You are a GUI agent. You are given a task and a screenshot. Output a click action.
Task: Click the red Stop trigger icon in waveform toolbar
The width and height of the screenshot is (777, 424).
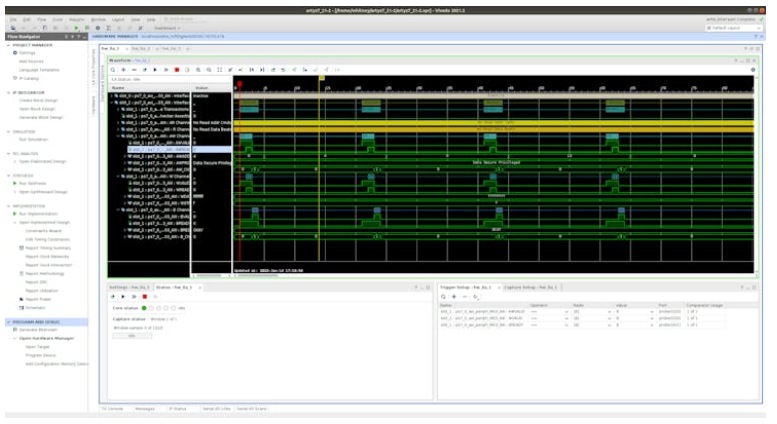[177, 71]
